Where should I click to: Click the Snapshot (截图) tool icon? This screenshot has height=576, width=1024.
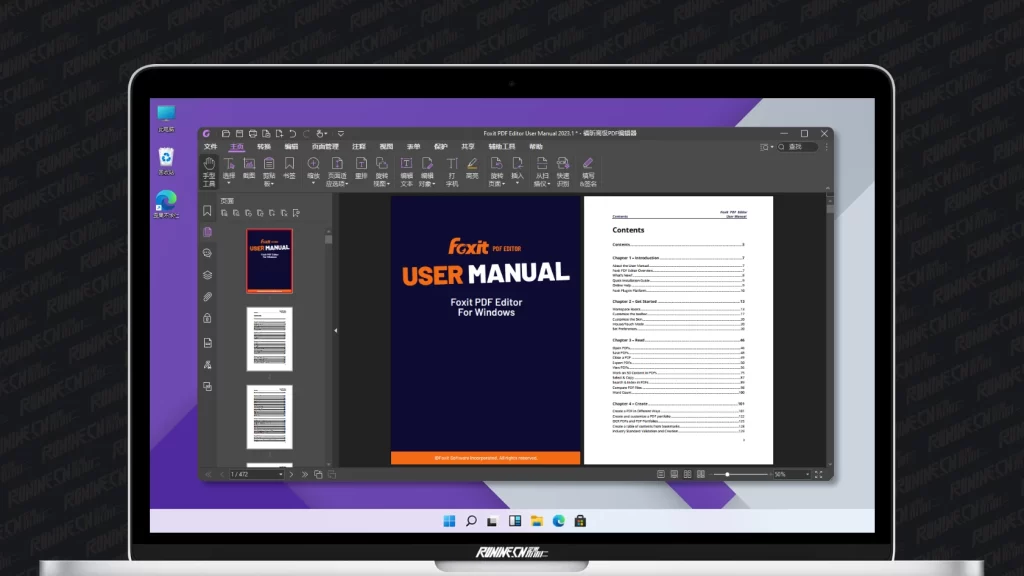249,167
